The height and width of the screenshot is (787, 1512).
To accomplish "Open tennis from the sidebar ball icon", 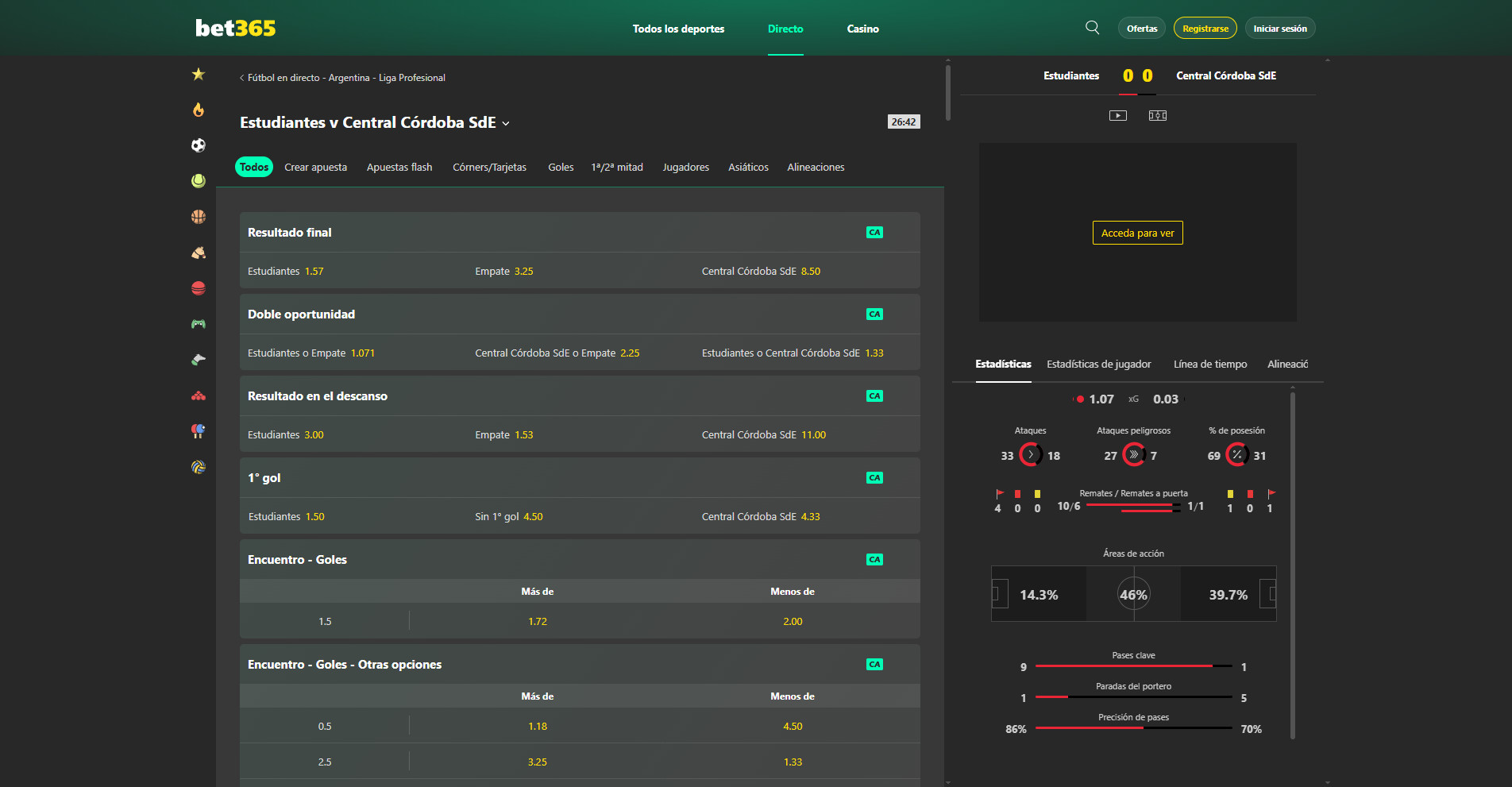I will [x=199, y=181].
